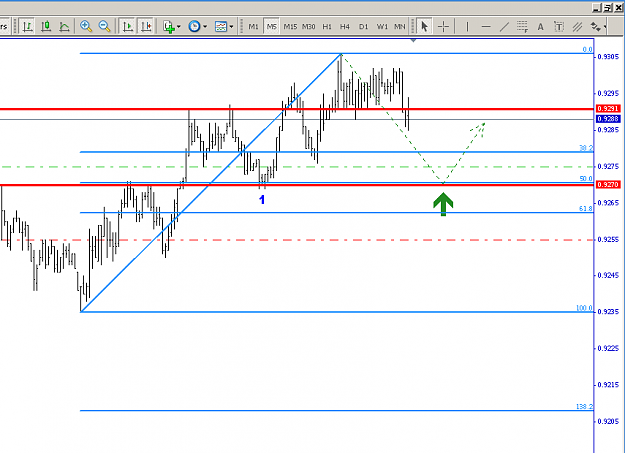Zoom in on the chart
The width and height of the screenshot is (625, 453).
coord(86,26)
